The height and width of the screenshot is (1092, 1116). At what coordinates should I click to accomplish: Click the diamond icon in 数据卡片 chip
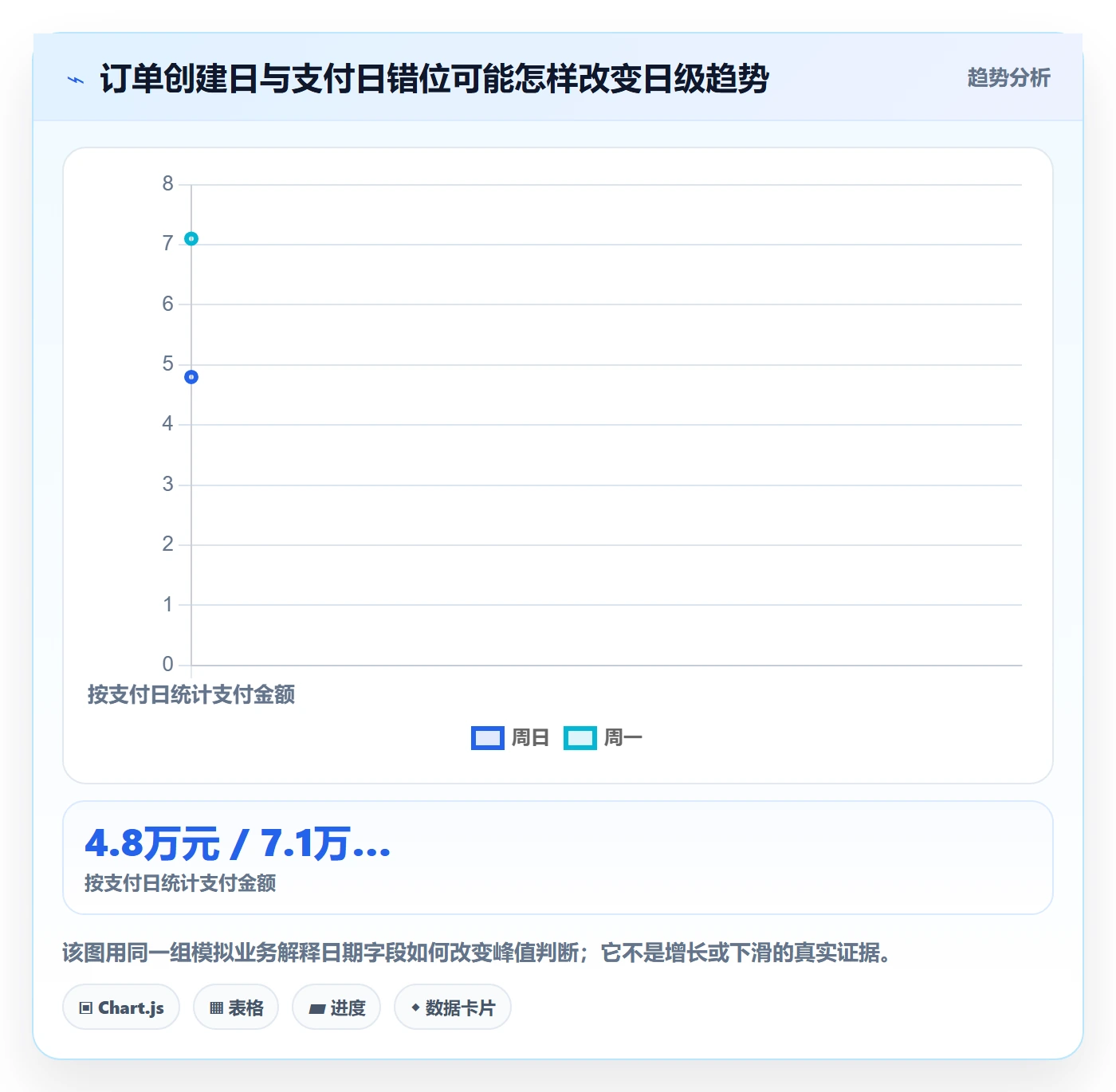tap(415, 1008)
